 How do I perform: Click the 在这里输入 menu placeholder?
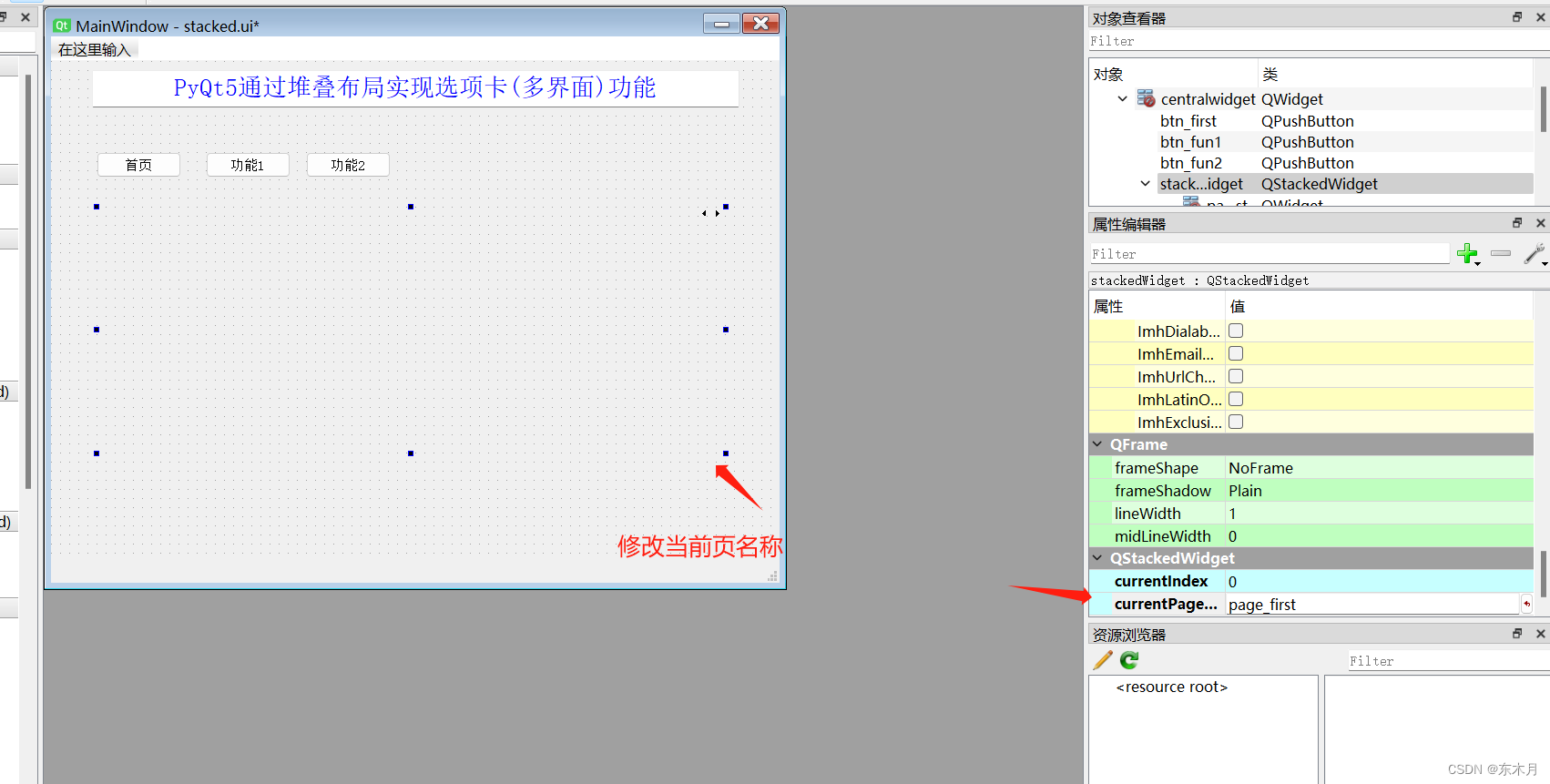(x=95, y=50)
